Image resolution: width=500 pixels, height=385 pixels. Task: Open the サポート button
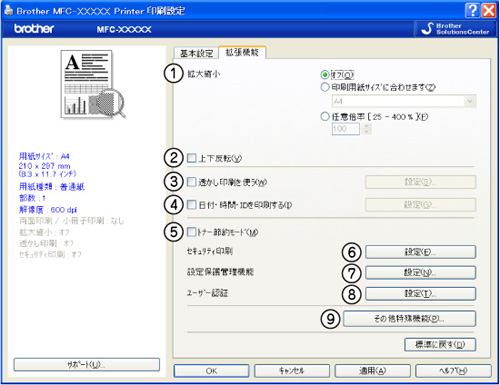point(87,365)
